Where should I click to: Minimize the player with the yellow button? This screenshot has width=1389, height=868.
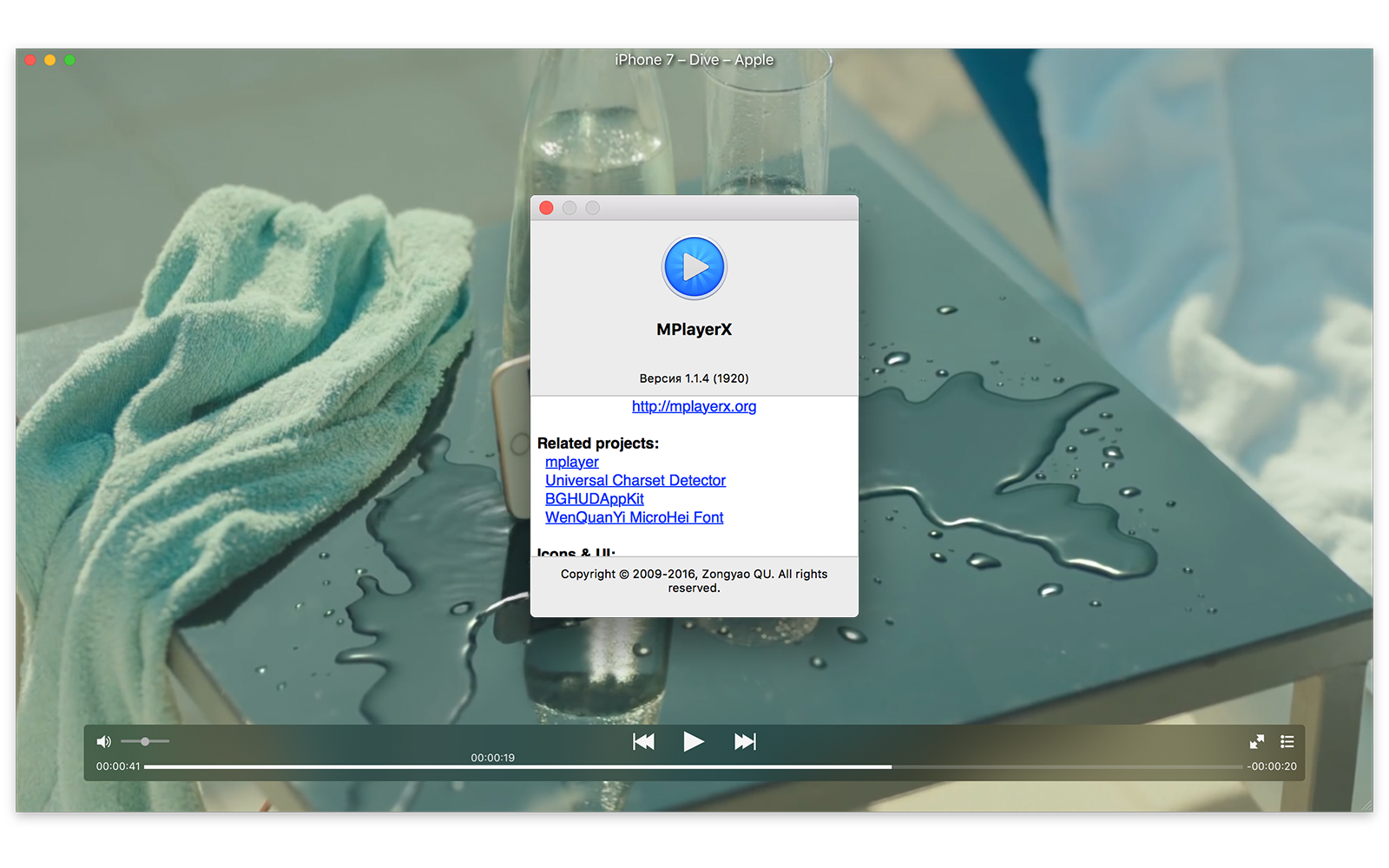click(x=49, y=60)
